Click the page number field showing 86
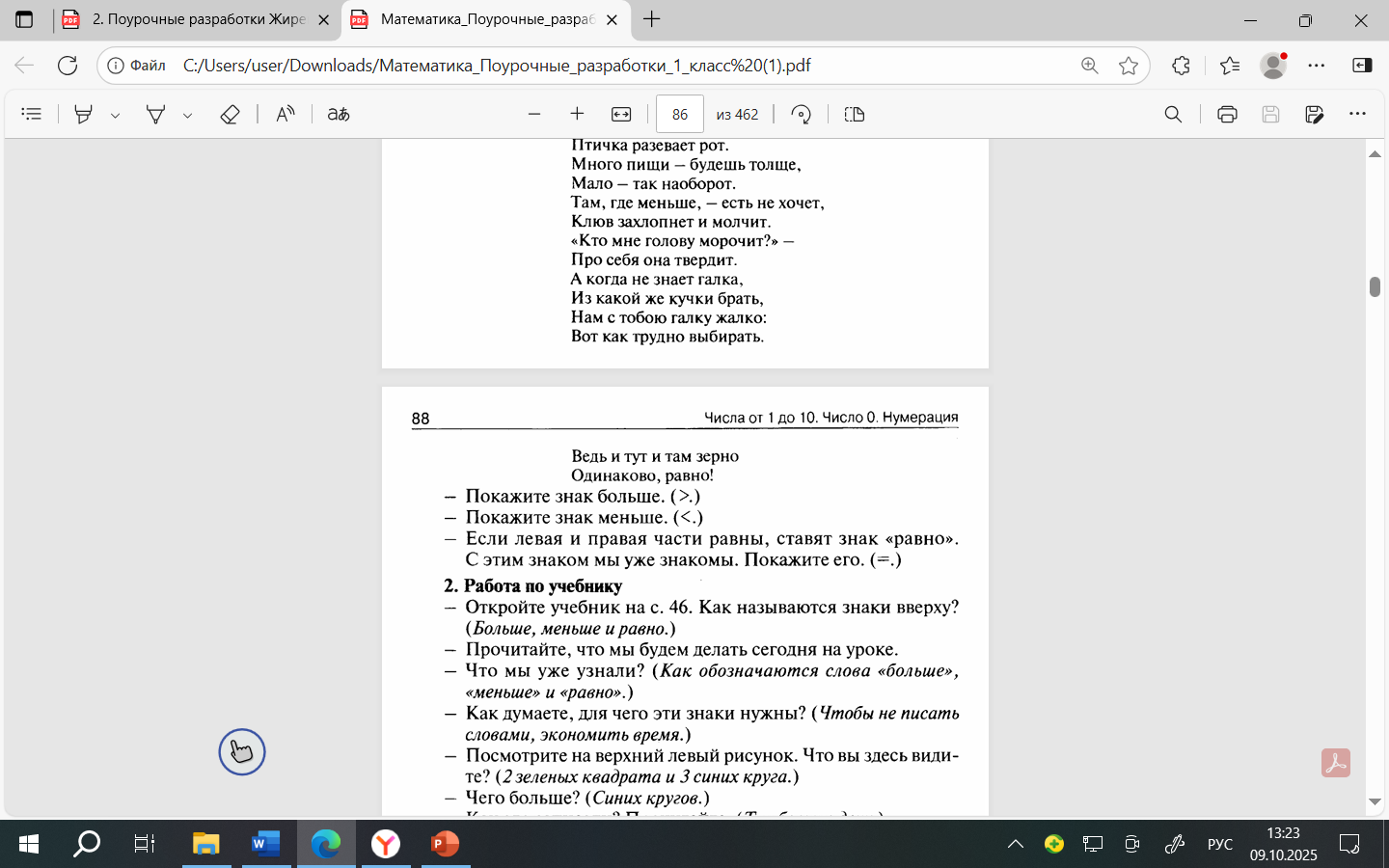The image size is (1389, 868). point(679,114)
